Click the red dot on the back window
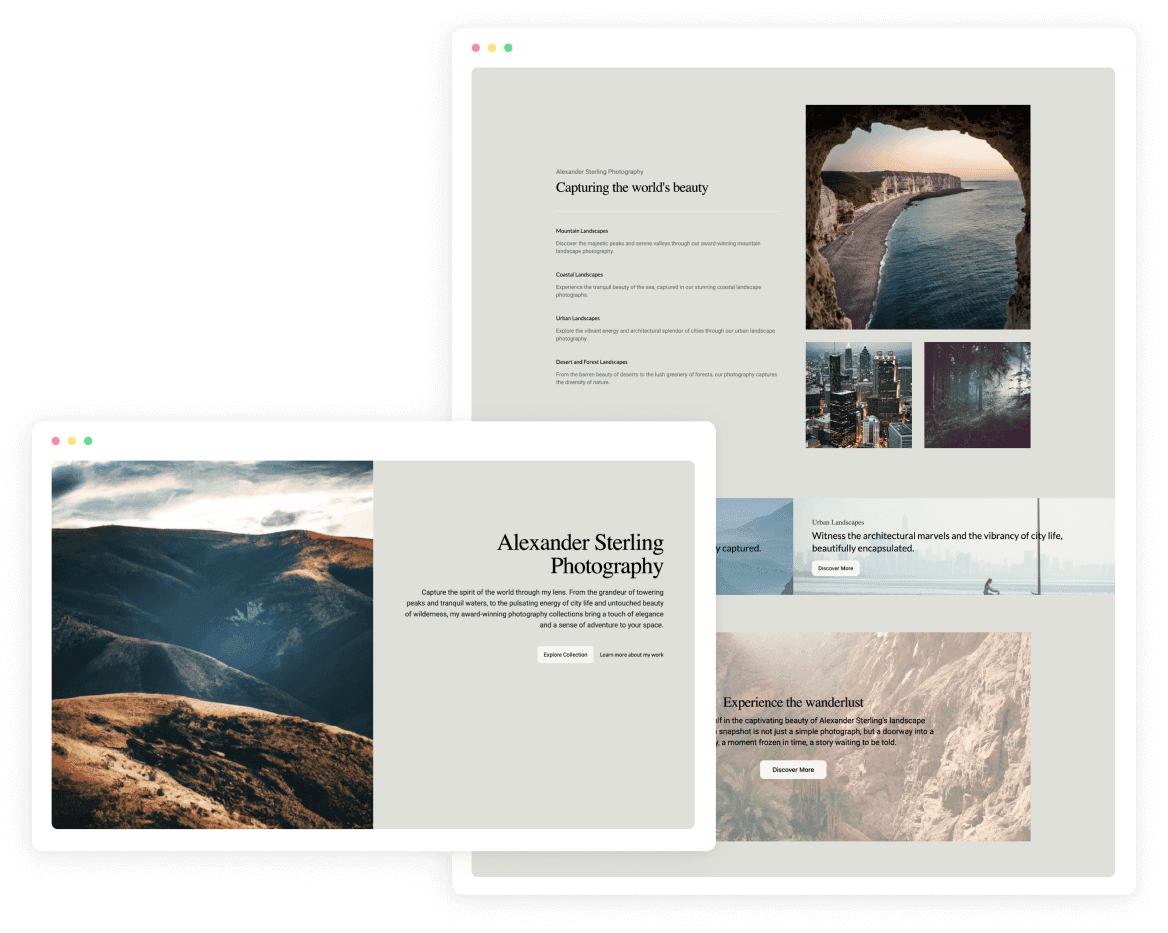Screen dimensions: 1168x933 click(x=476, y=48)
